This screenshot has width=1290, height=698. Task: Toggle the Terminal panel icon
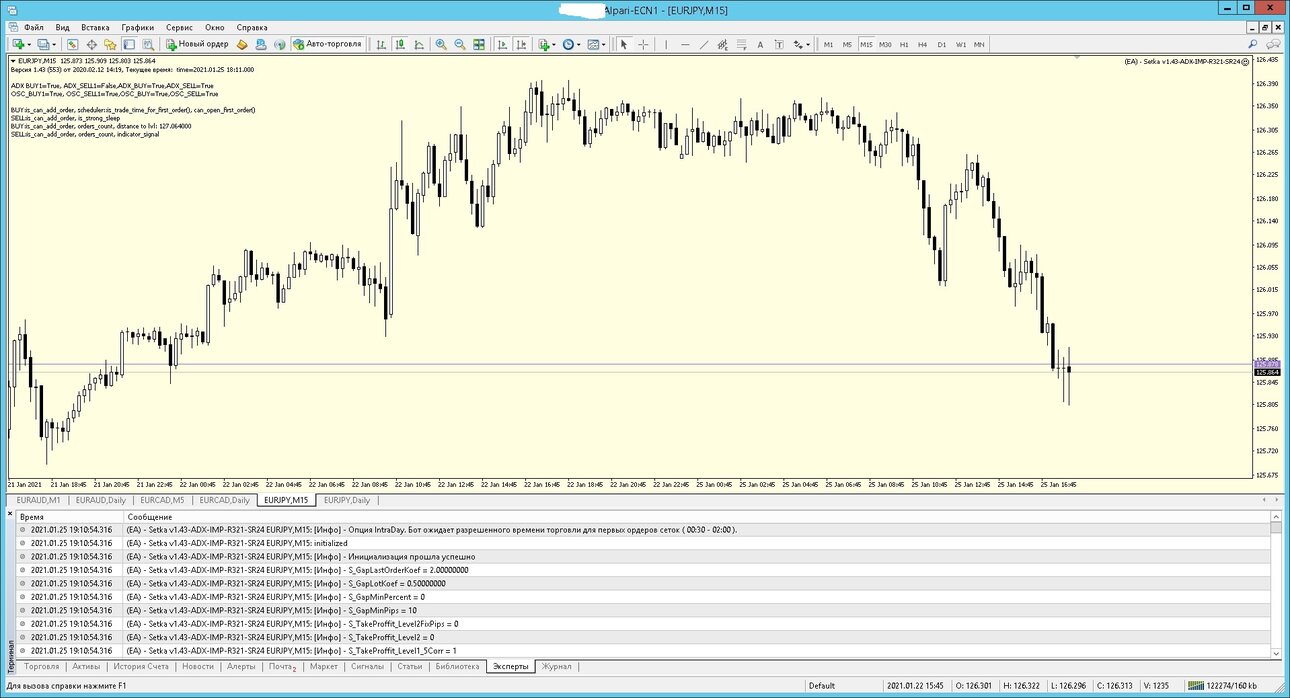coord(129,44)
